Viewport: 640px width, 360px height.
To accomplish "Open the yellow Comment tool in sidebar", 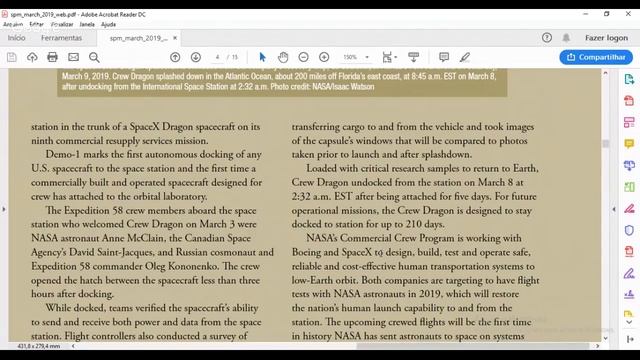I will click(x=629, y=144).
